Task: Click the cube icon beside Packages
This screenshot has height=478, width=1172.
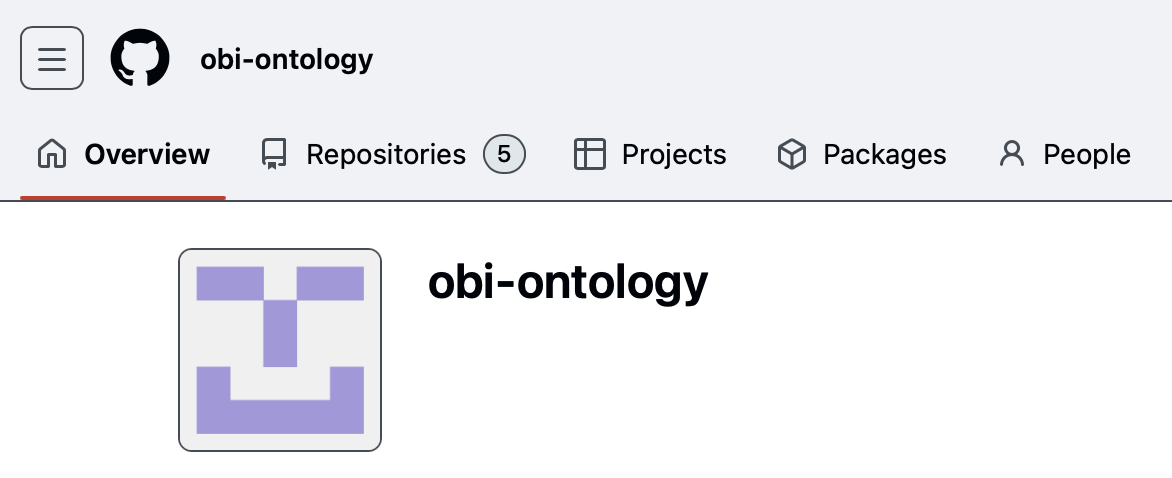Action: (791, 154)
